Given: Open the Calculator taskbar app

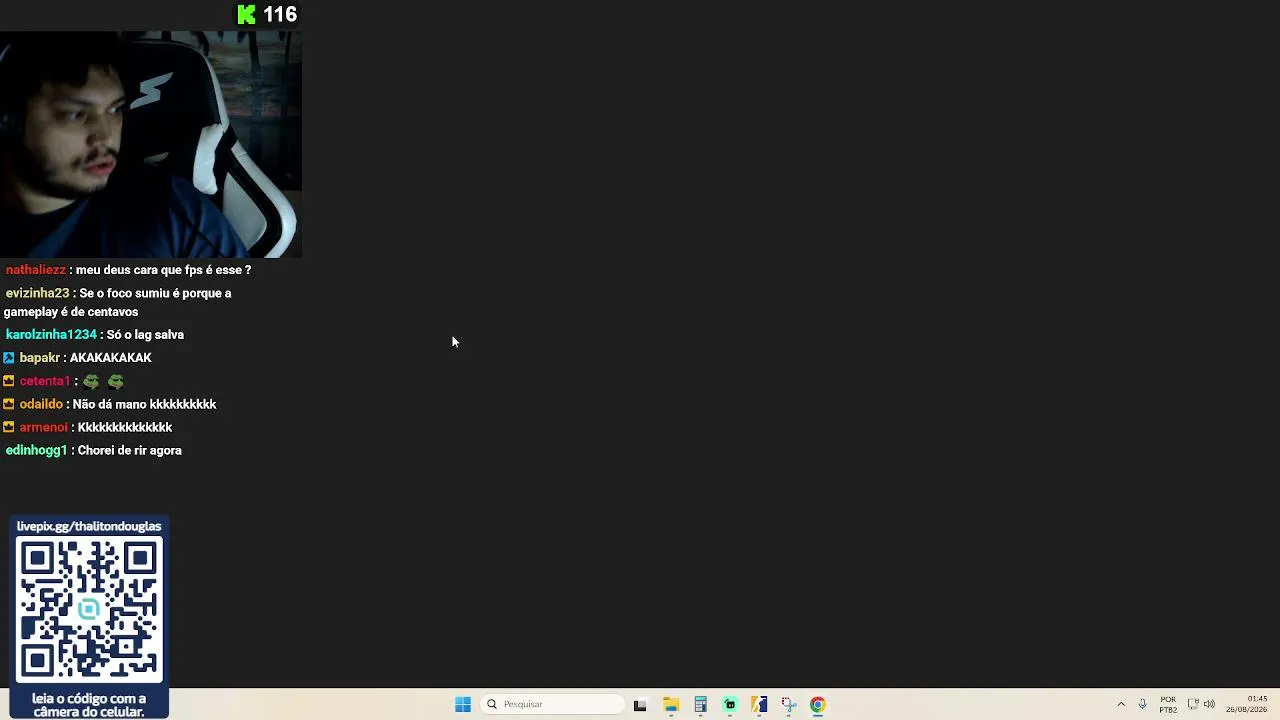Looking at the screenshot, I should click(x=700, y=704).
